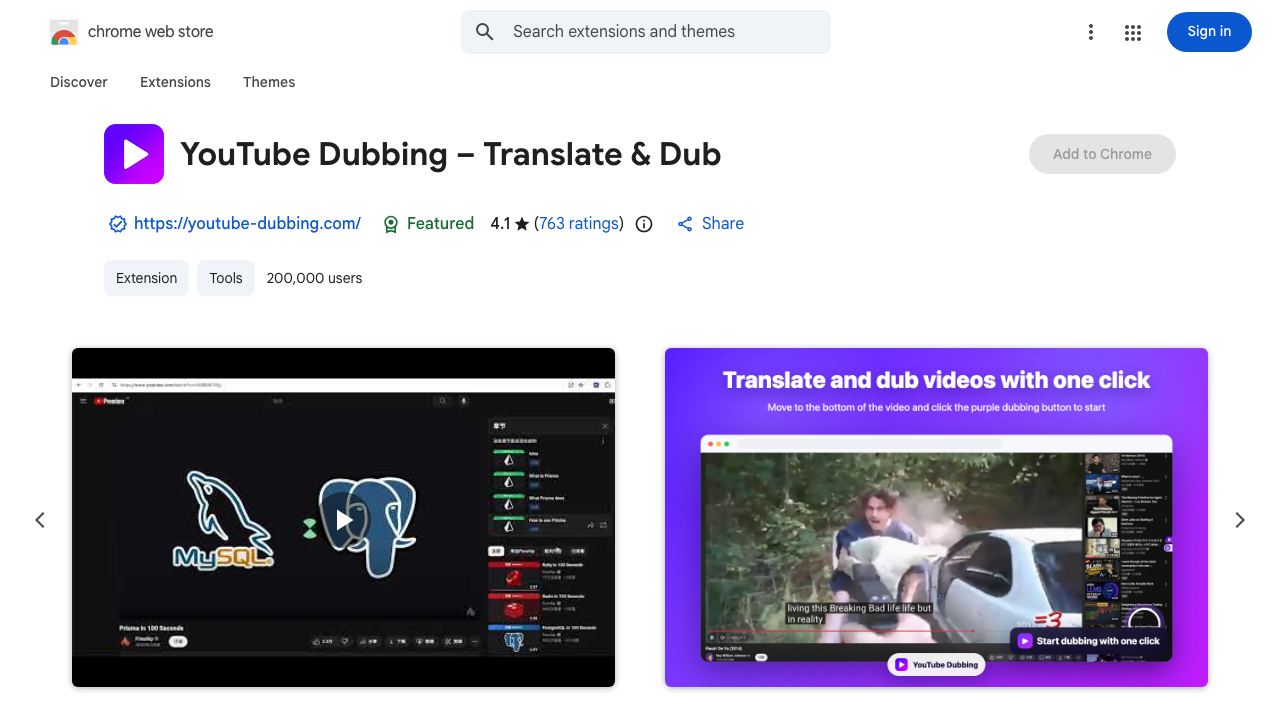
Task: Click the Share link text
Action: click(723, 223)
